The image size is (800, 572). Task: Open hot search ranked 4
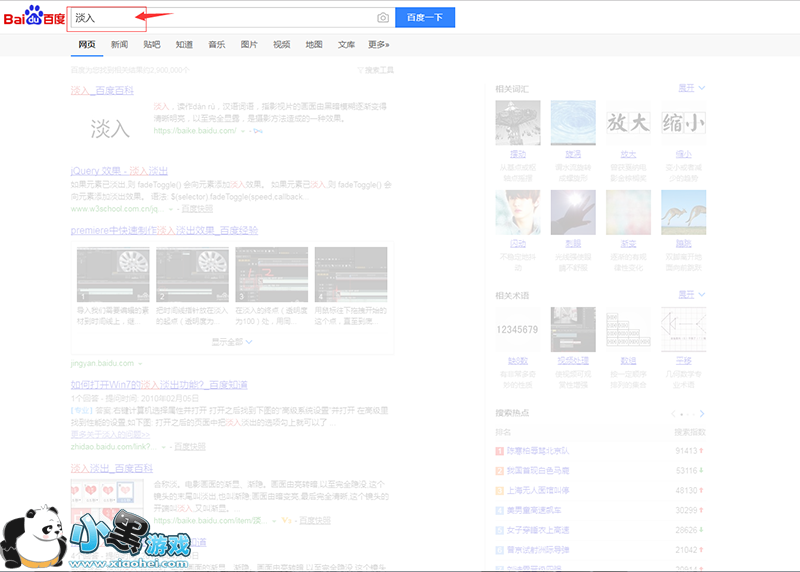click(534, 510)
